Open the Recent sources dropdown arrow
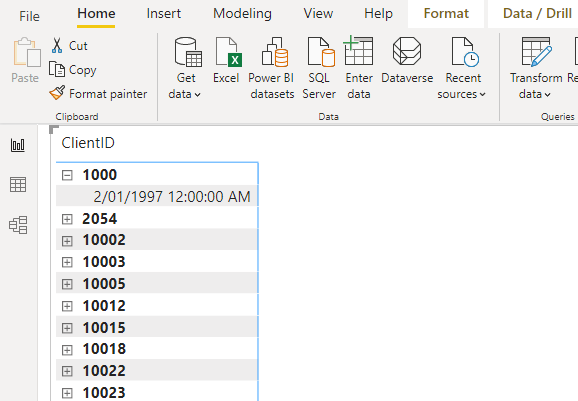 482,95
